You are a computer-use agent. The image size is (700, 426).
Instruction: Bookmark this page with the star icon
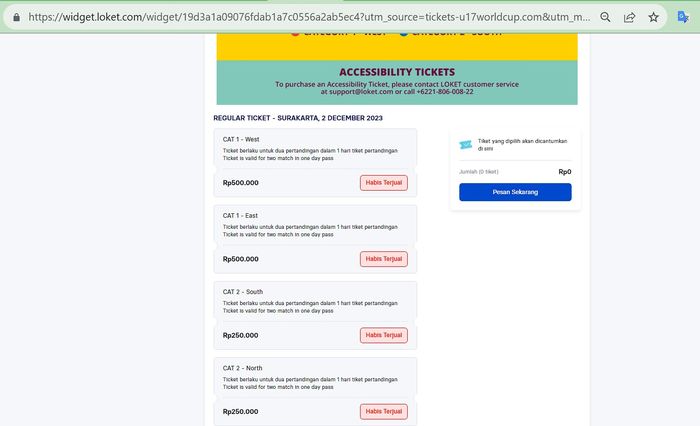653,17
